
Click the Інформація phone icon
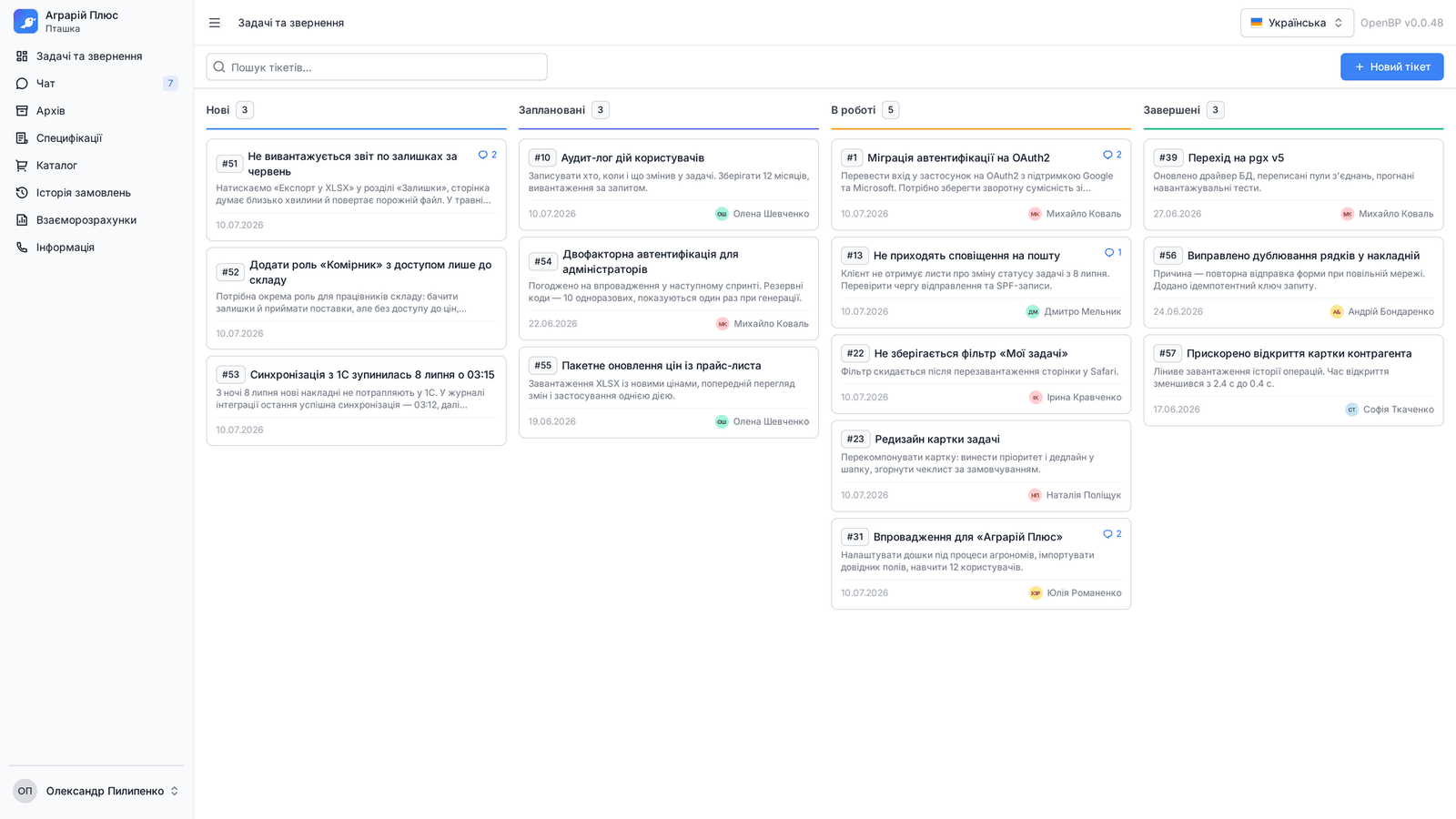coord(22,248)
